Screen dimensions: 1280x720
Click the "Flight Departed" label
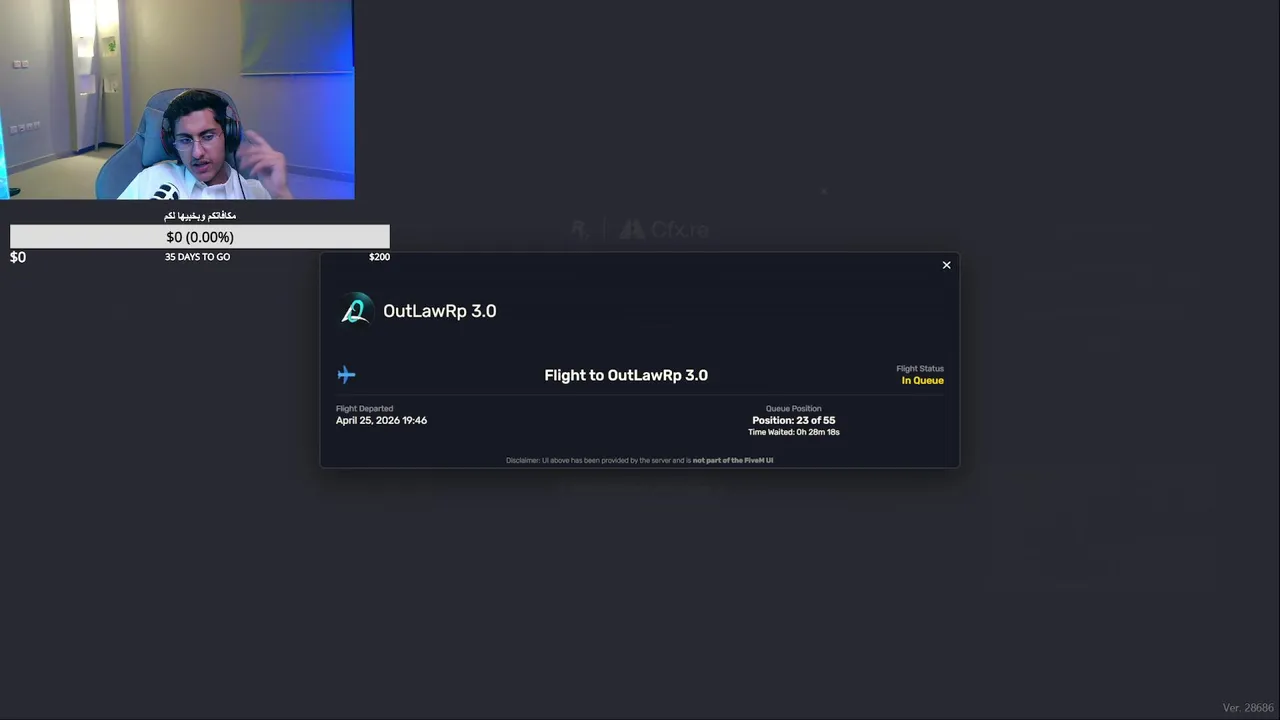[x=364, y=409]
